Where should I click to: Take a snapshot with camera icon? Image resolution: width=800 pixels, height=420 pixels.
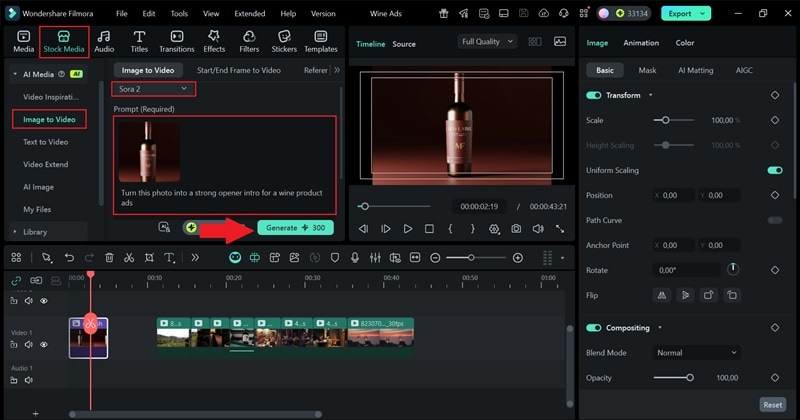coord(516,229)
